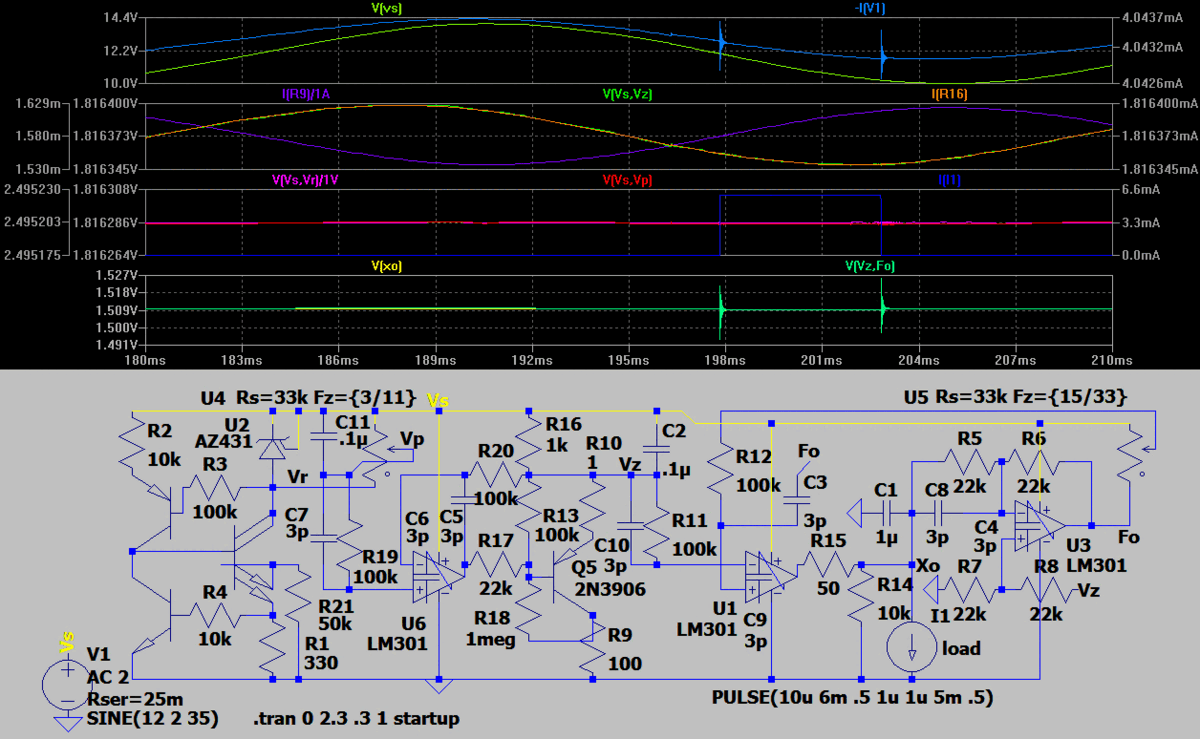Viewport: 1200px width, 739px height.
Task: Select the V(xo) trace label
Action: pyautogui.click(x=386, y=266)
